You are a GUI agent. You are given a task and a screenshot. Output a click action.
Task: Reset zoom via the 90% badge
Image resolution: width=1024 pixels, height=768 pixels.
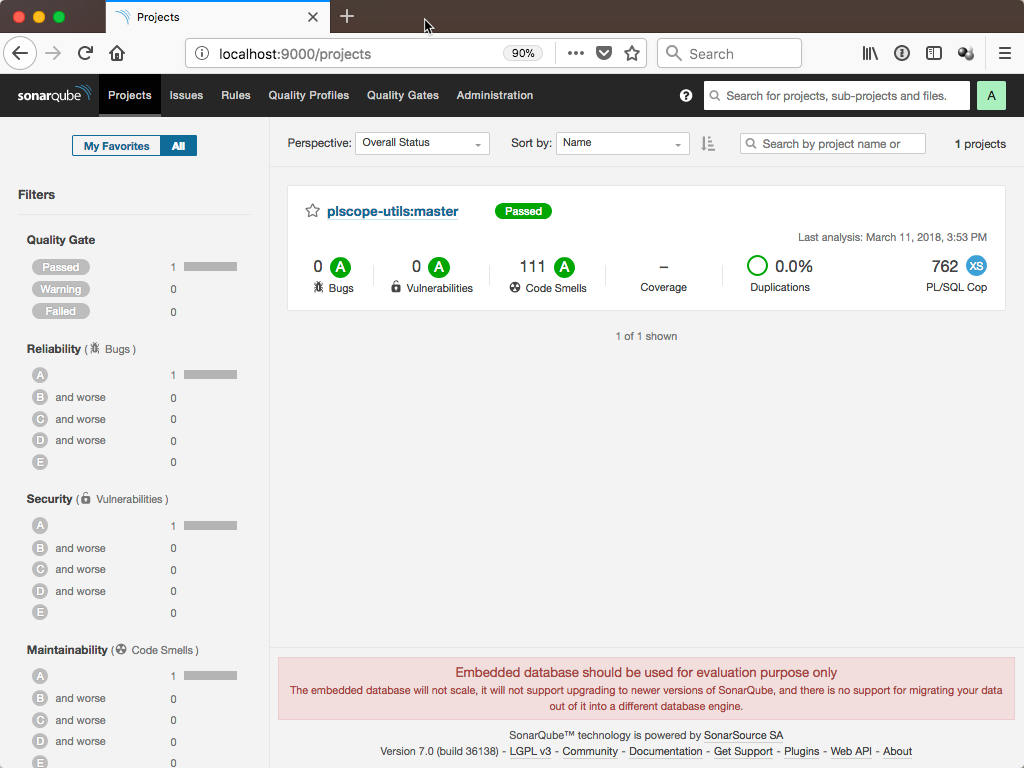pyautogui.click(x=522, y=54)
